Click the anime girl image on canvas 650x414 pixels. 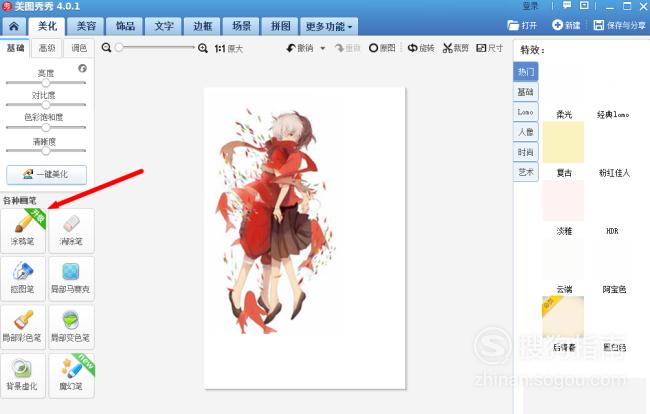point(276,222)
